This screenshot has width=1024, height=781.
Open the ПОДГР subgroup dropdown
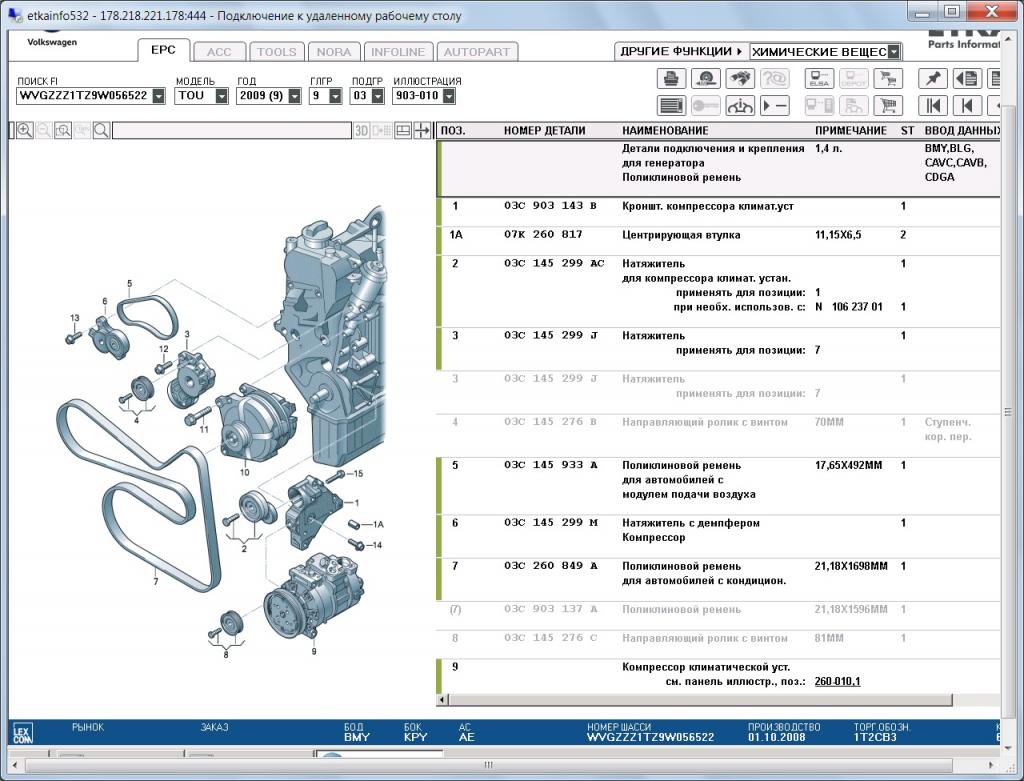tap(377, 96)
